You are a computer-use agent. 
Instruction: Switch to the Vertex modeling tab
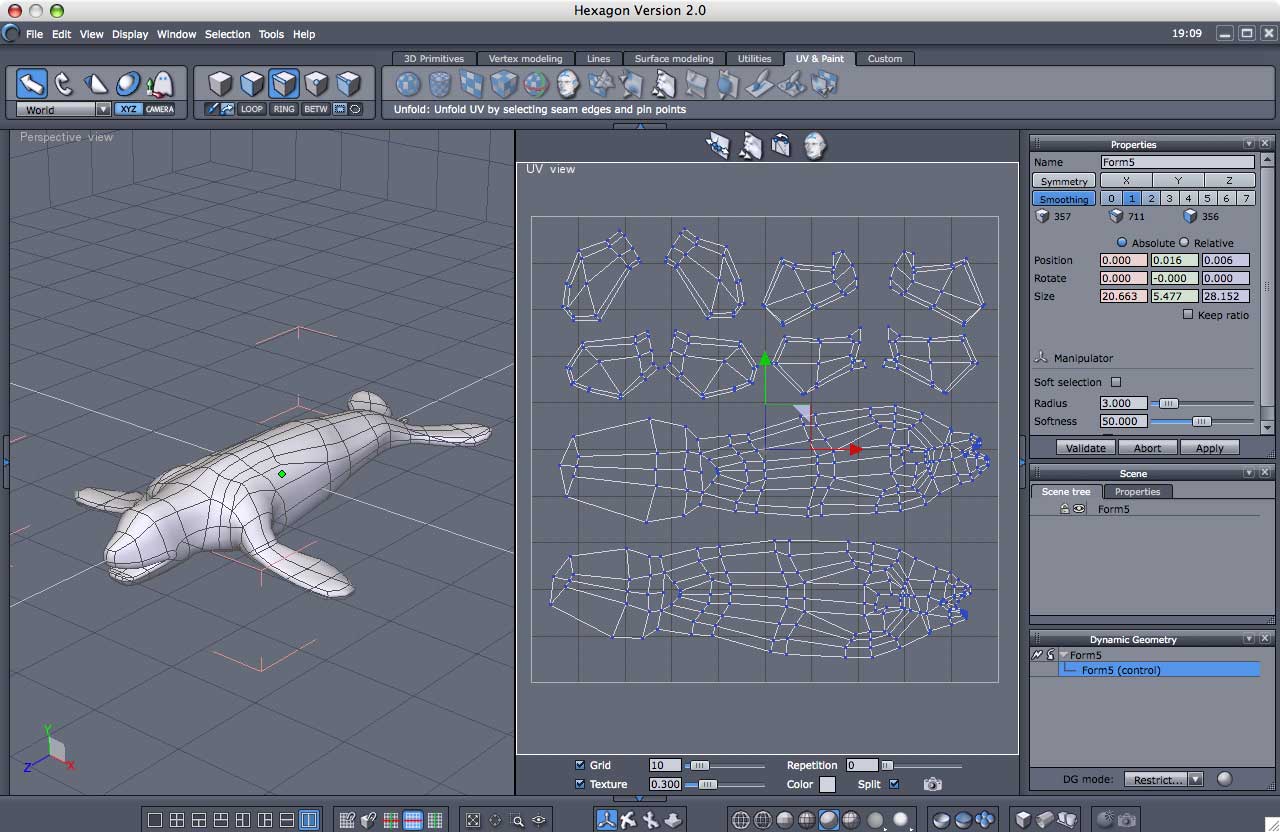pyautogui.click(x=525, y=58)
